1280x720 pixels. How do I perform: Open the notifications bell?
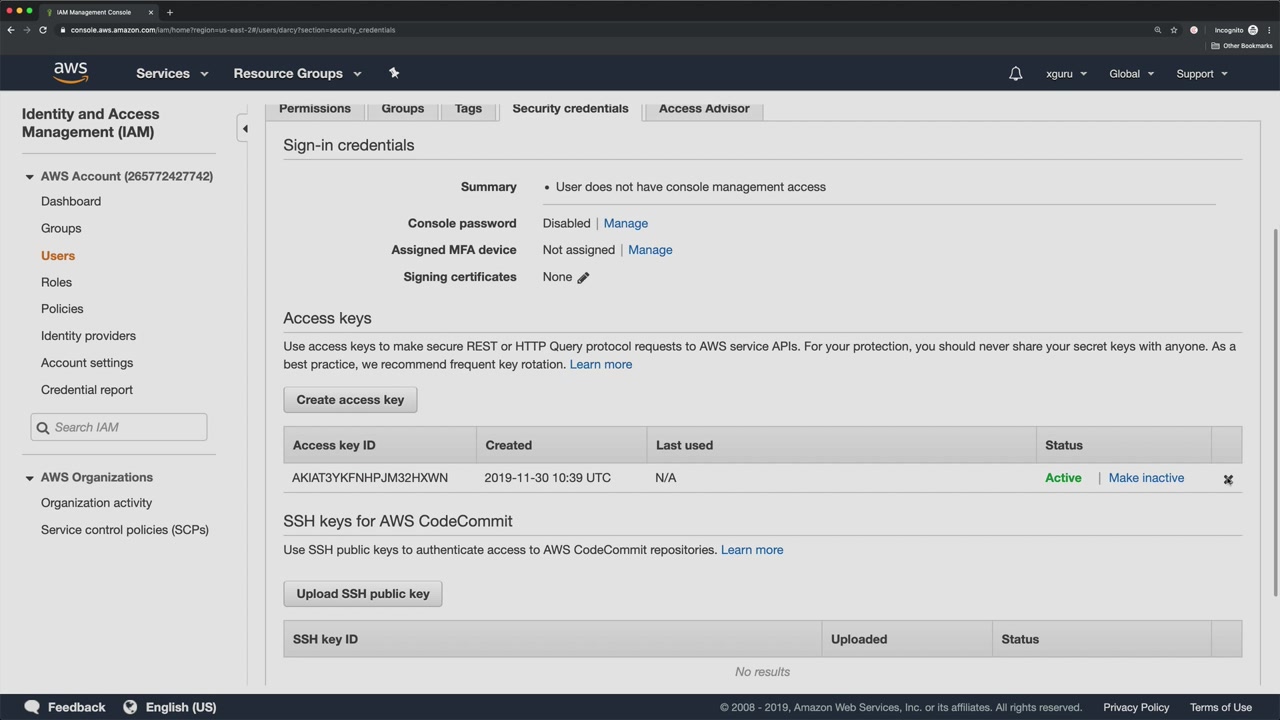coord(1015,74)
